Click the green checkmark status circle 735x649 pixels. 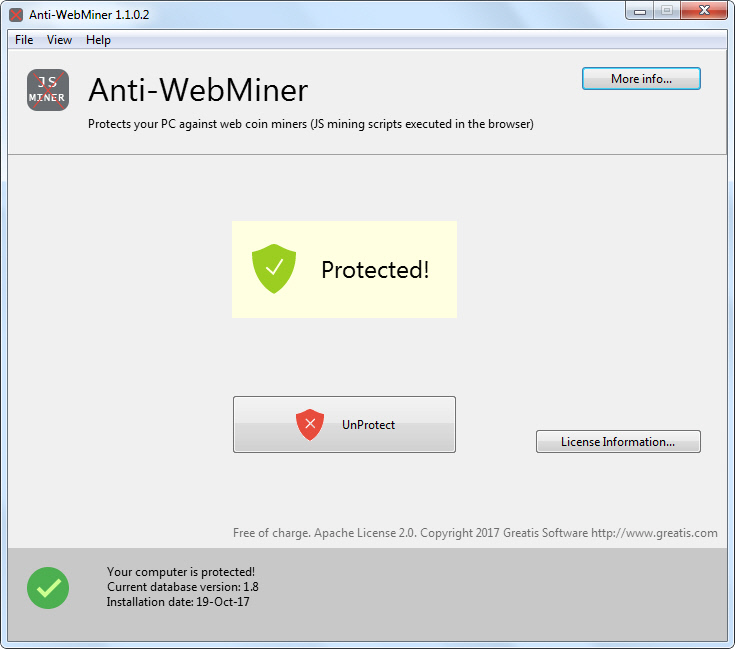(x=48, y=588)
